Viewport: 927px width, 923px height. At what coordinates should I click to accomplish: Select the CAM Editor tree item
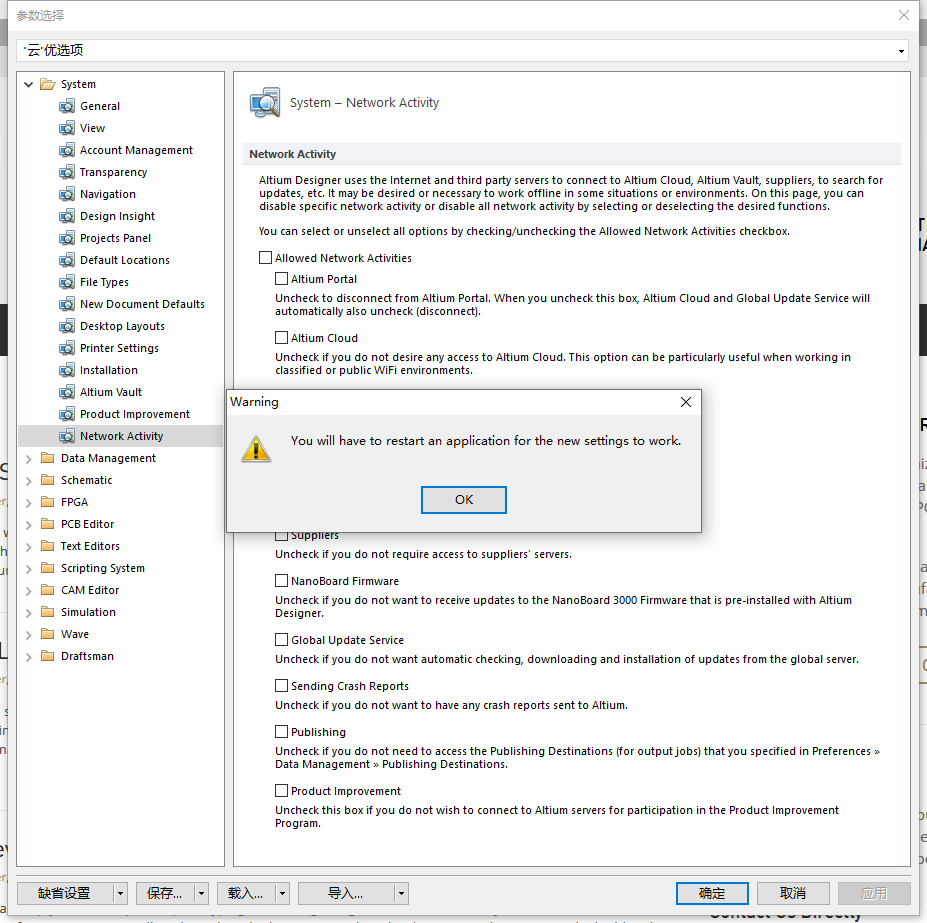[x=90, y=590]
